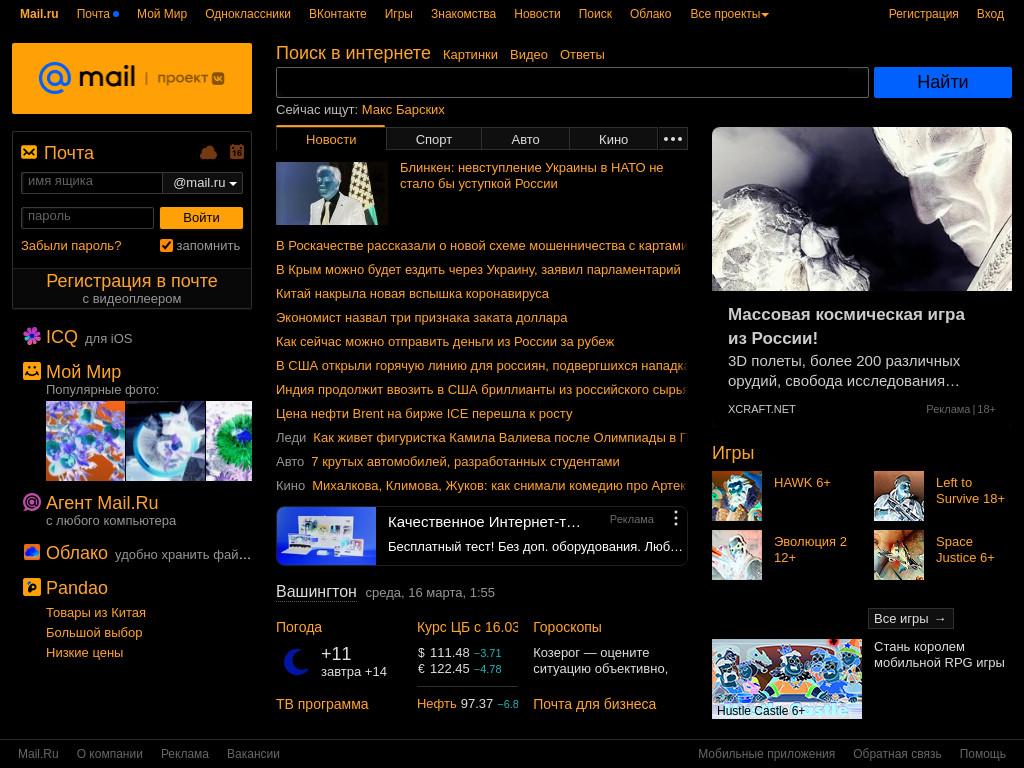Viewport: 1024px width, 768px height.
Task: Open Гороскопы section link
Action: [x=567, y=627]
